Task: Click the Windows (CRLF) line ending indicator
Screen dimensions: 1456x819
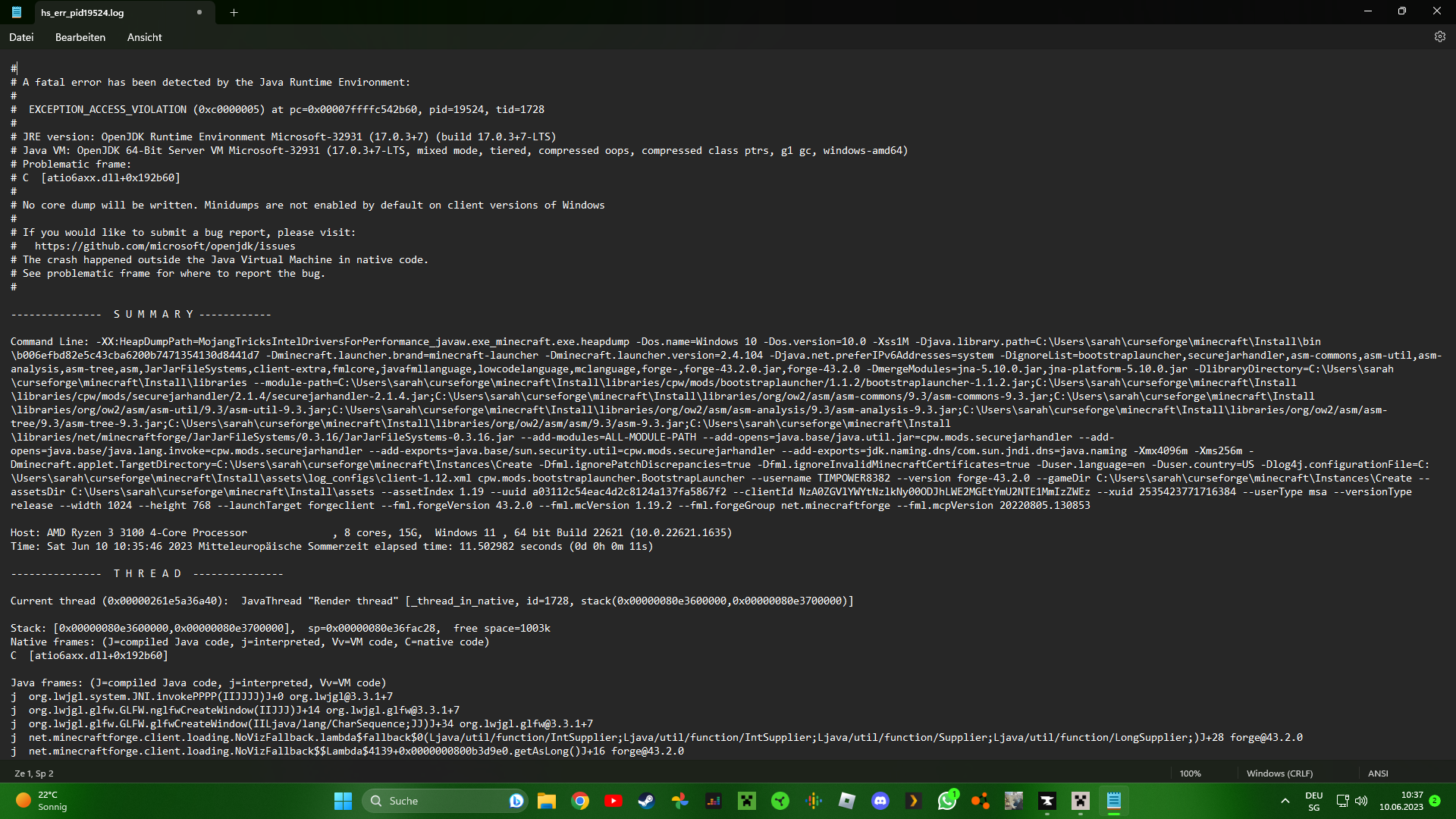Action: (1279, 773)
